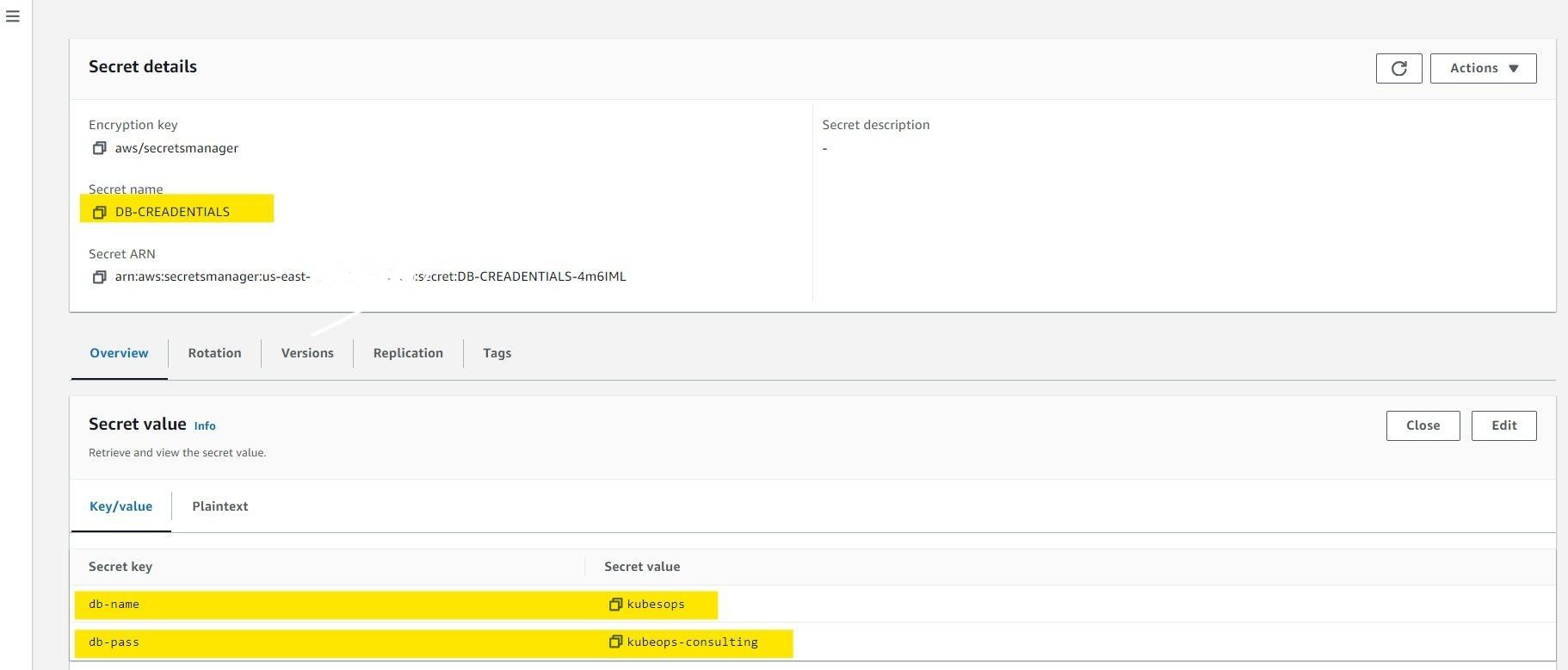Open the Actions dropdown menu
The height and width of the screenshot is (670, 1568).
[x=1483, y=68]
